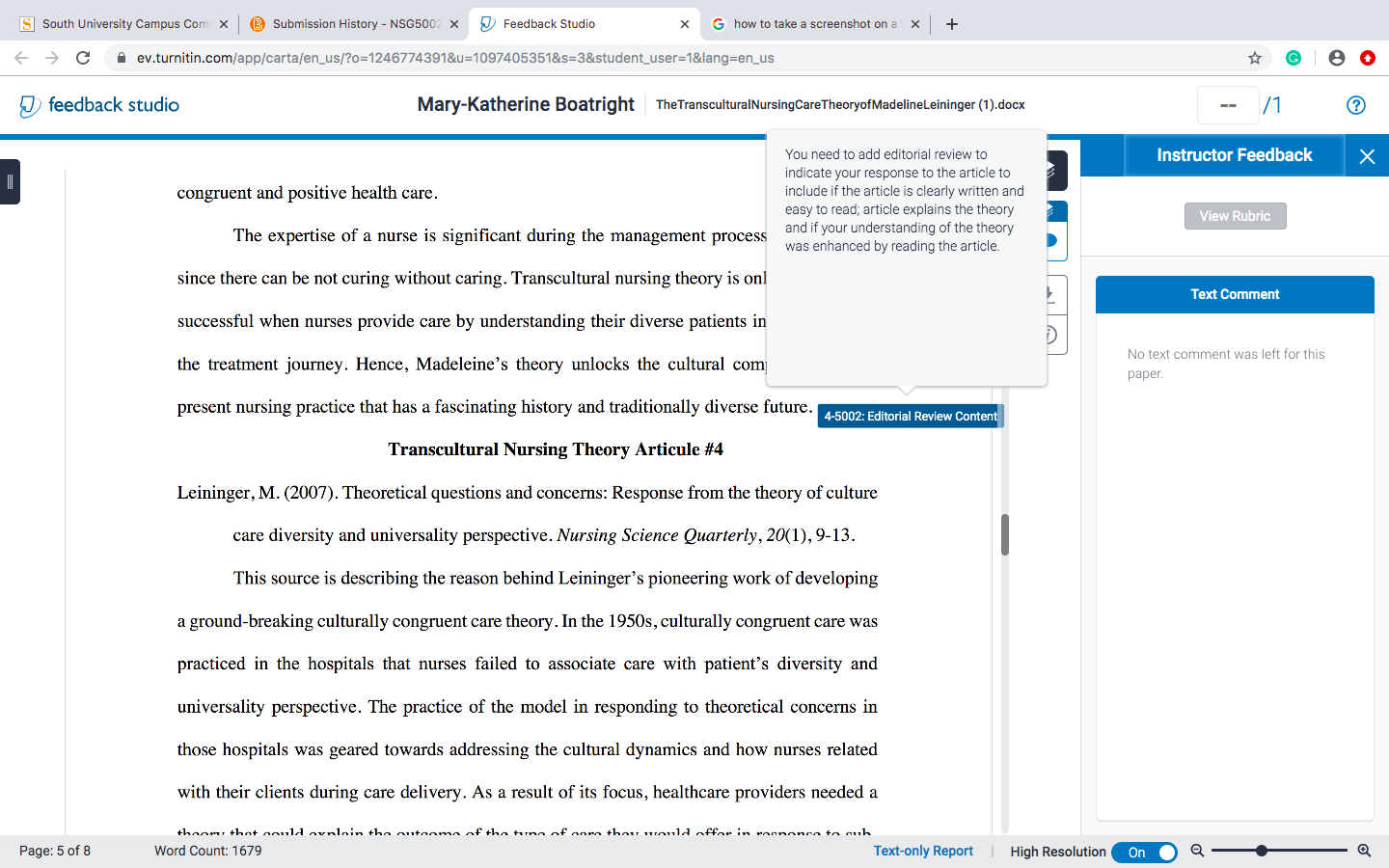Viewport: 1389px width, 868px height.
Task: Click the Feedback Studio logo
Action: click(99, 105)
